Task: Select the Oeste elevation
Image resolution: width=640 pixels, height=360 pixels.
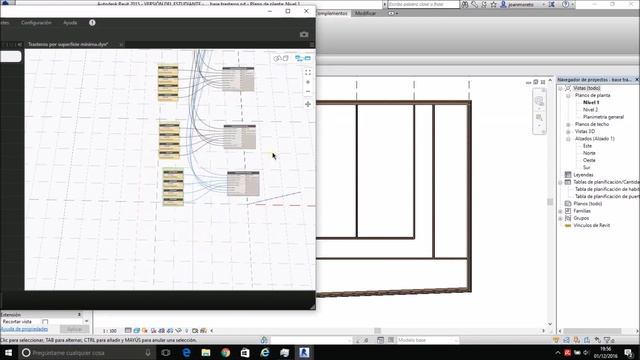Action: (589, 160)
